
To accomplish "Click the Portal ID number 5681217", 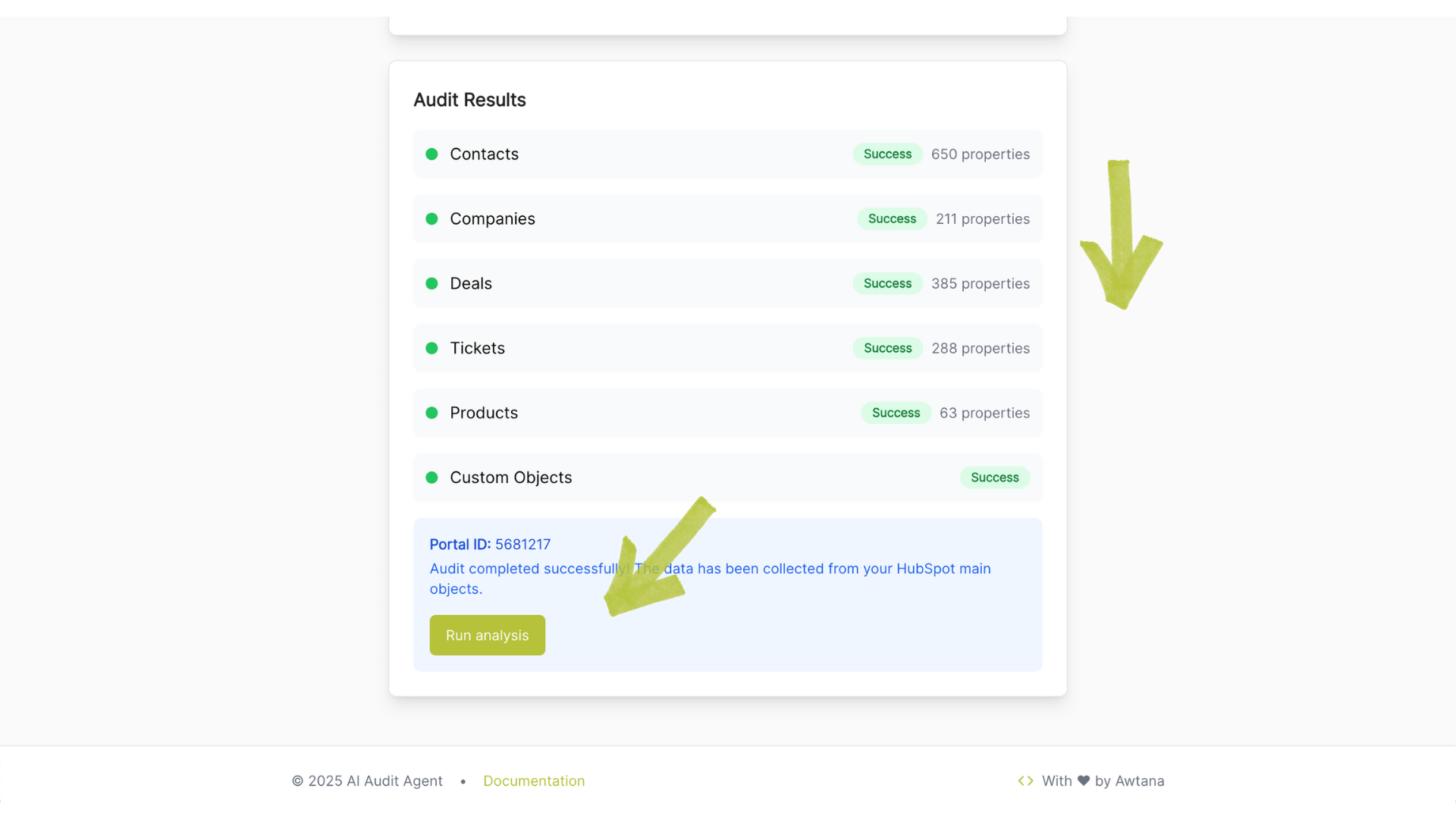I will pos(522,544).
